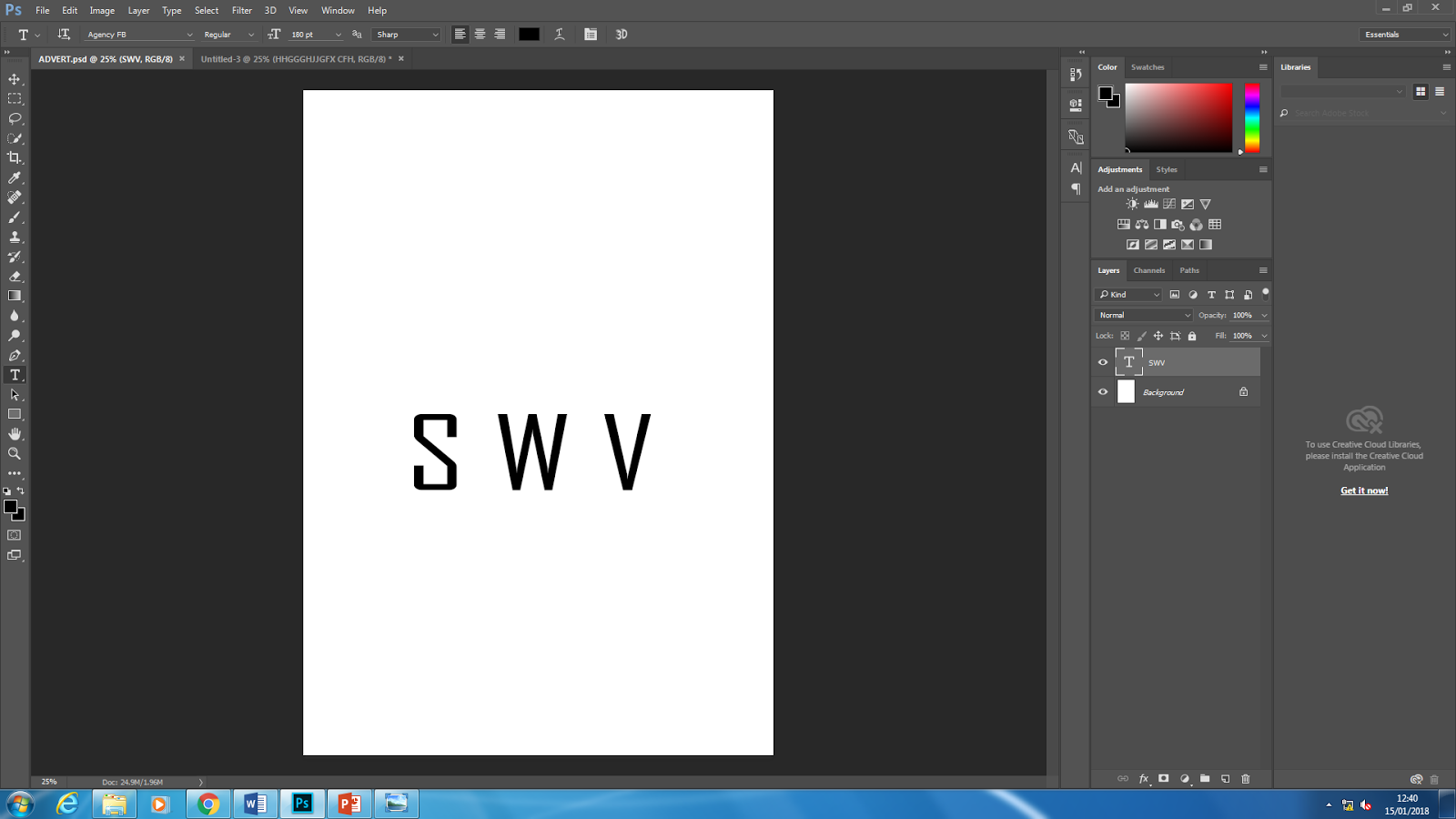Right align the text
The image size is (1456, 819).
500,35
